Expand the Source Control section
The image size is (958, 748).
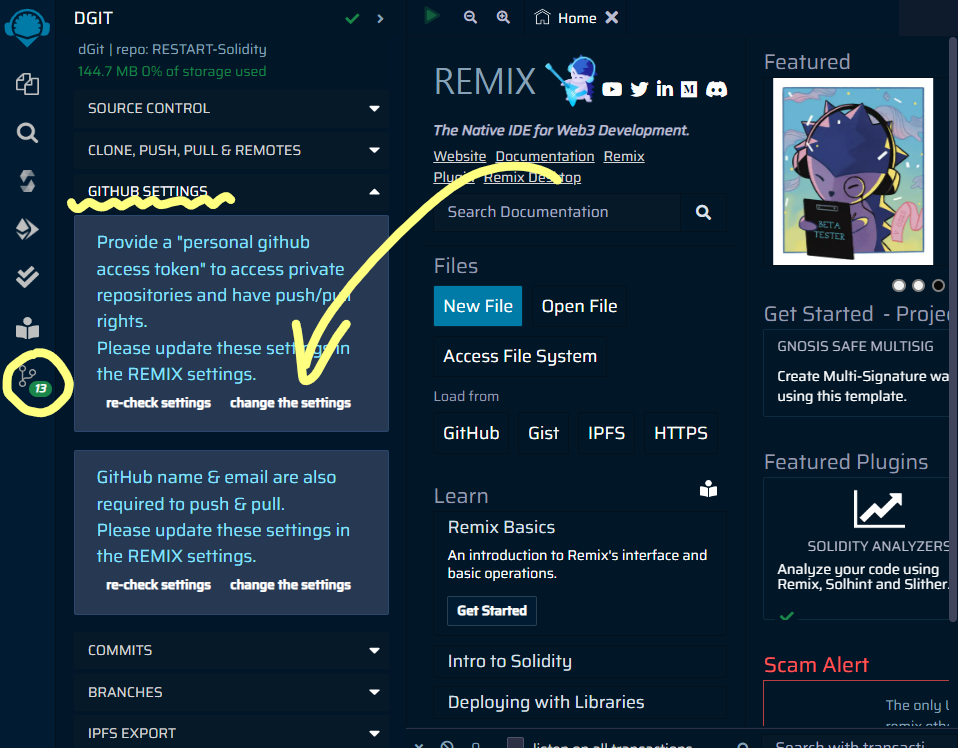click(232, 108)
